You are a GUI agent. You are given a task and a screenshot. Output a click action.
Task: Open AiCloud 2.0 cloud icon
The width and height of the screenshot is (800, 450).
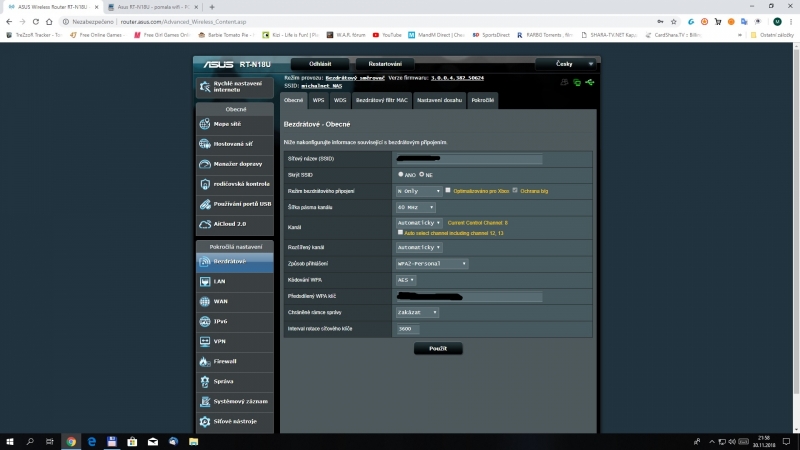coord(205,224)
